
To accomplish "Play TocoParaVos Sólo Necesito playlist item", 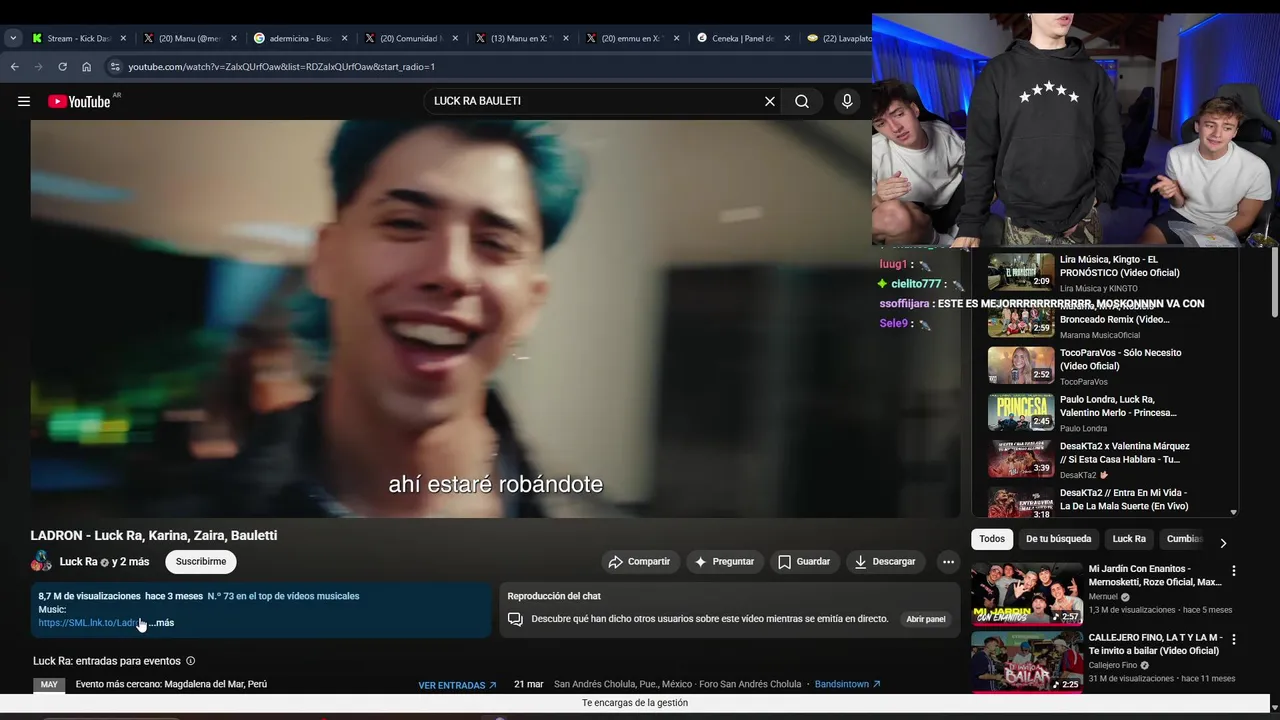I will [x=1105, y=367].
